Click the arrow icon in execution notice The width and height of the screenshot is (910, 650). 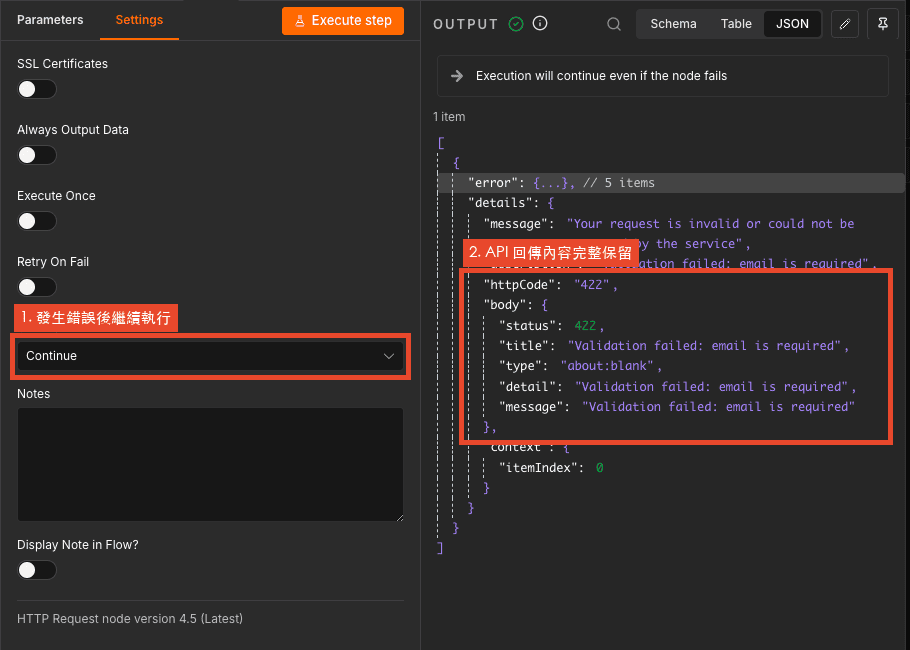(x=457, y=76)
